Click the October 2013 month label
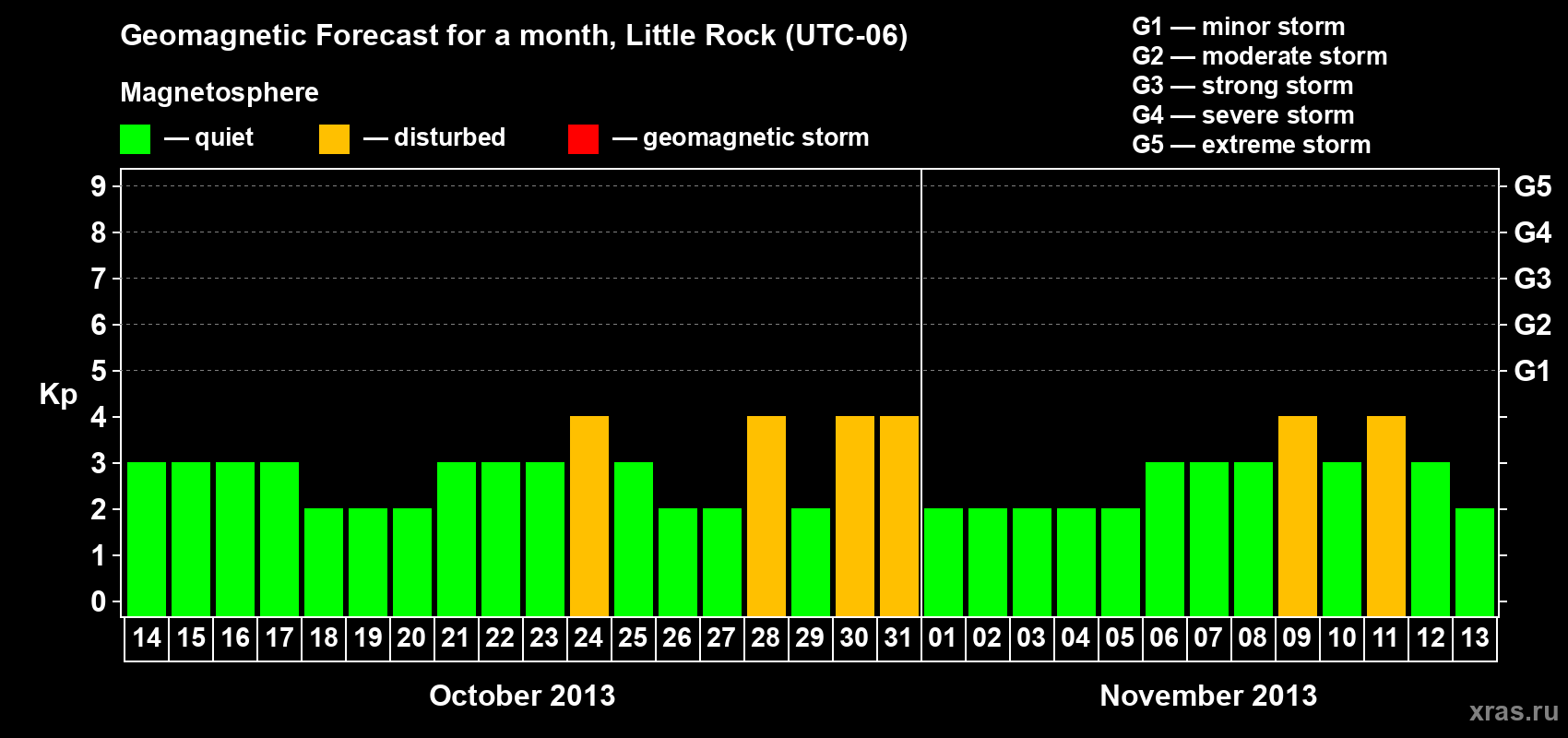The height and width of the screenshot is (738, 1568). tap(522, 696)
